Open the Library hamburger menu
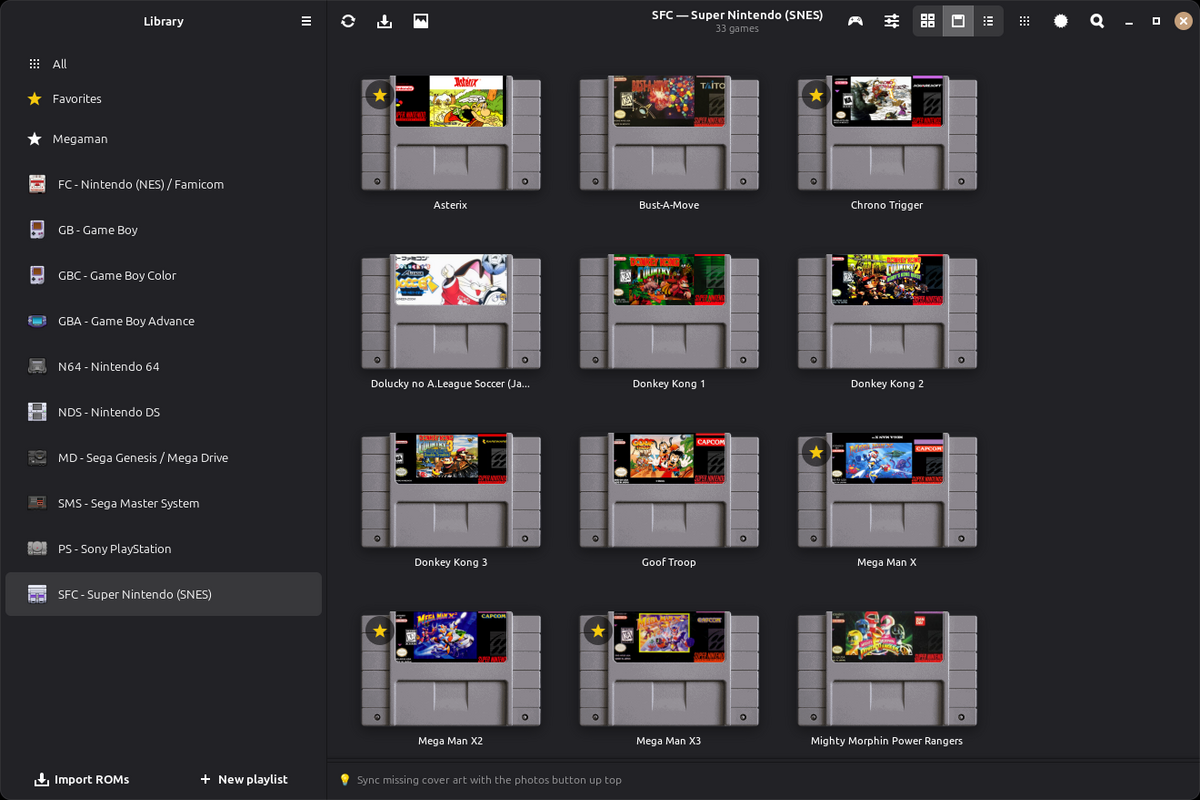The height and width of the screenshot is (800, 1200). click(x=306, y=21)
